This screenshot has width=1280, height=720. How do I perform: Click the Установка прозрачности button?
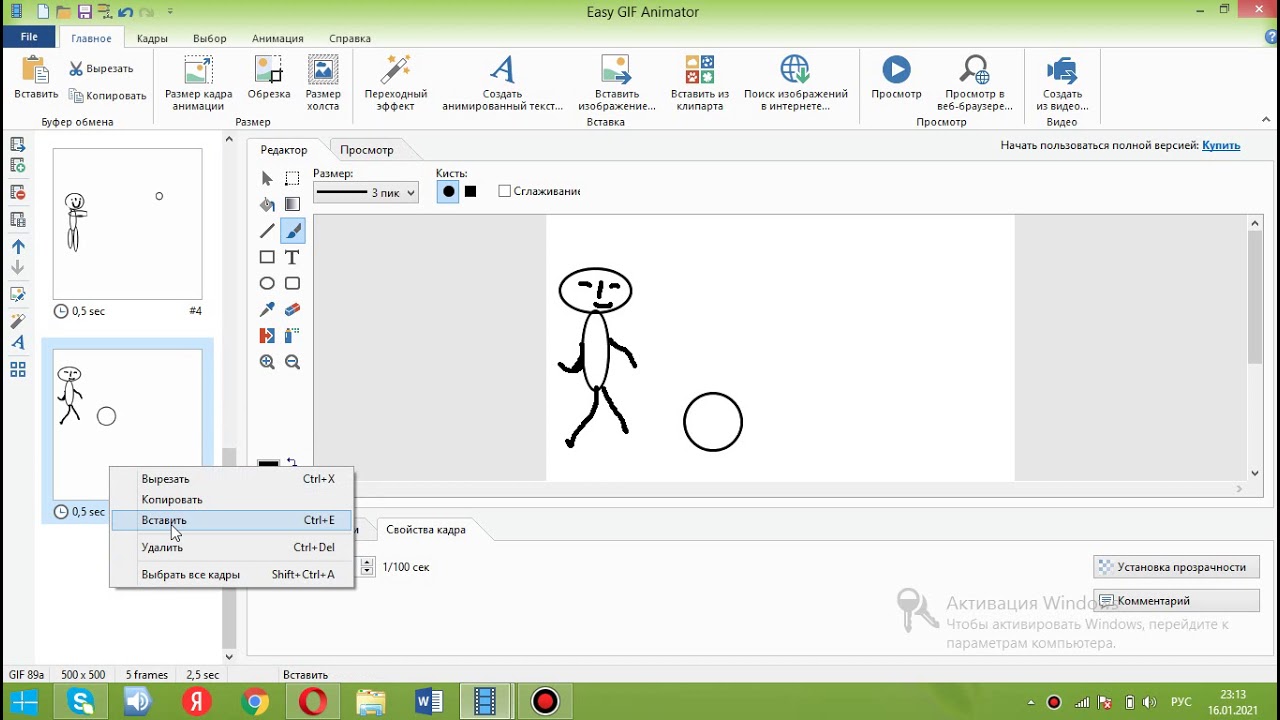click(x=1175, y=567)
